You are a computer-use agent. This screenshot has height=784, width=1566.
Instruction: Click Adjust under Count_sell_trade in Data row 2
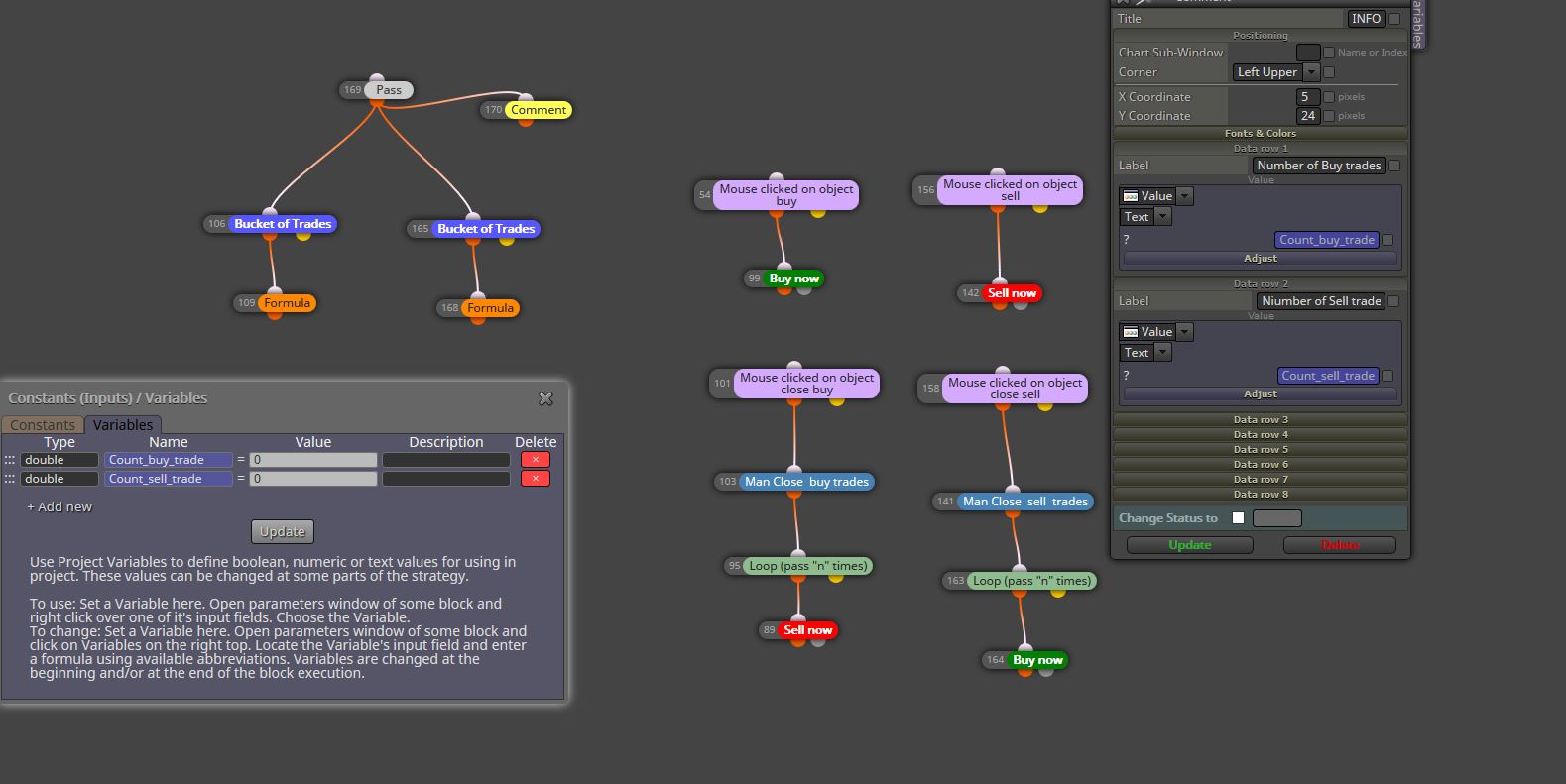(1261, 394)
